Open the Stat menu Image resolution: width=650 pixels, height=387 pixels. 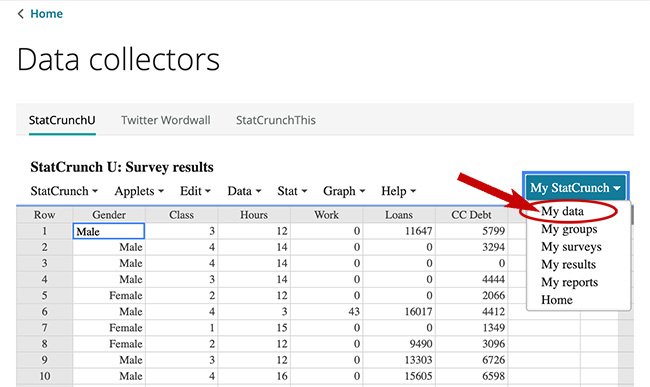coord(292,191)
